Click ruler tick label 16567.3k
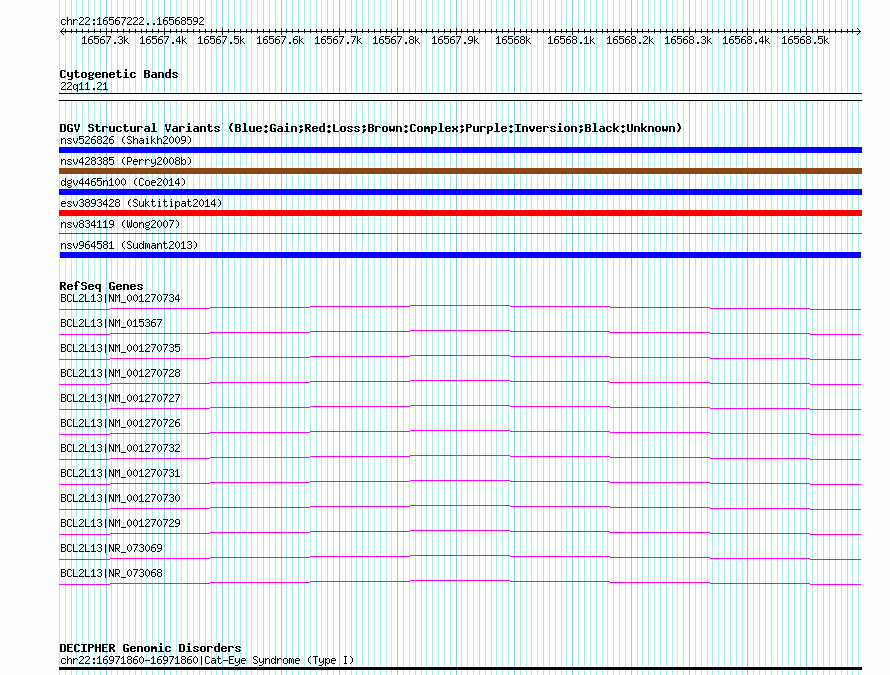Image resolution: width=890 pixels, height=675 pixels. [105, 41]
